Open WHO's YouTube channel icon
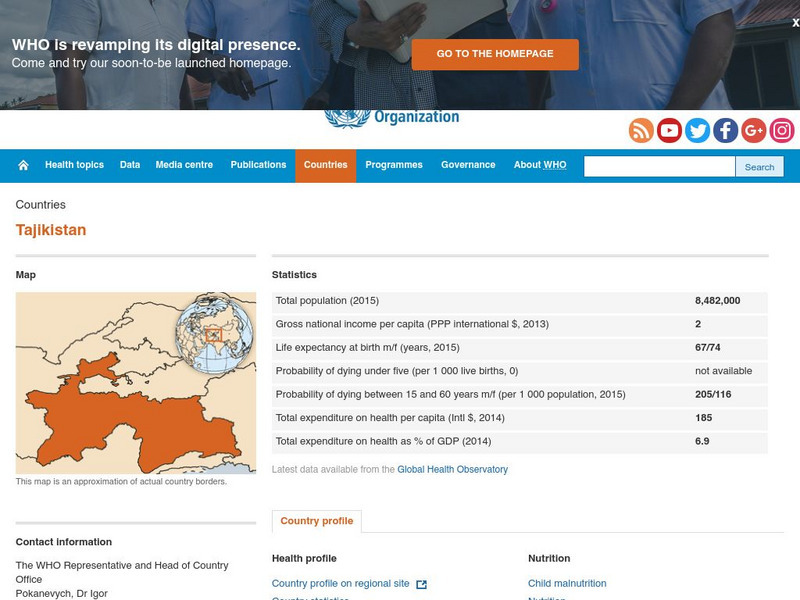 669,129
